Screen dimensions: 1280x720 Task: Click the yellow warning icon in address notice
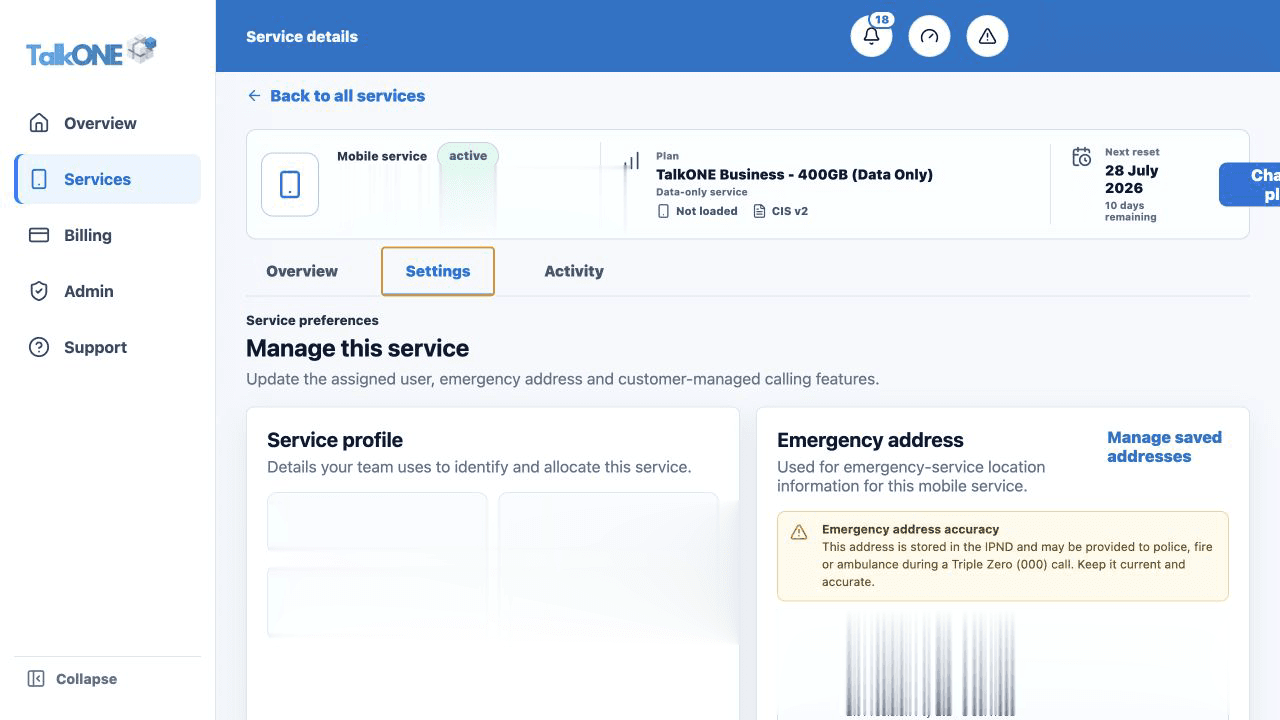(x=799, y=532)
